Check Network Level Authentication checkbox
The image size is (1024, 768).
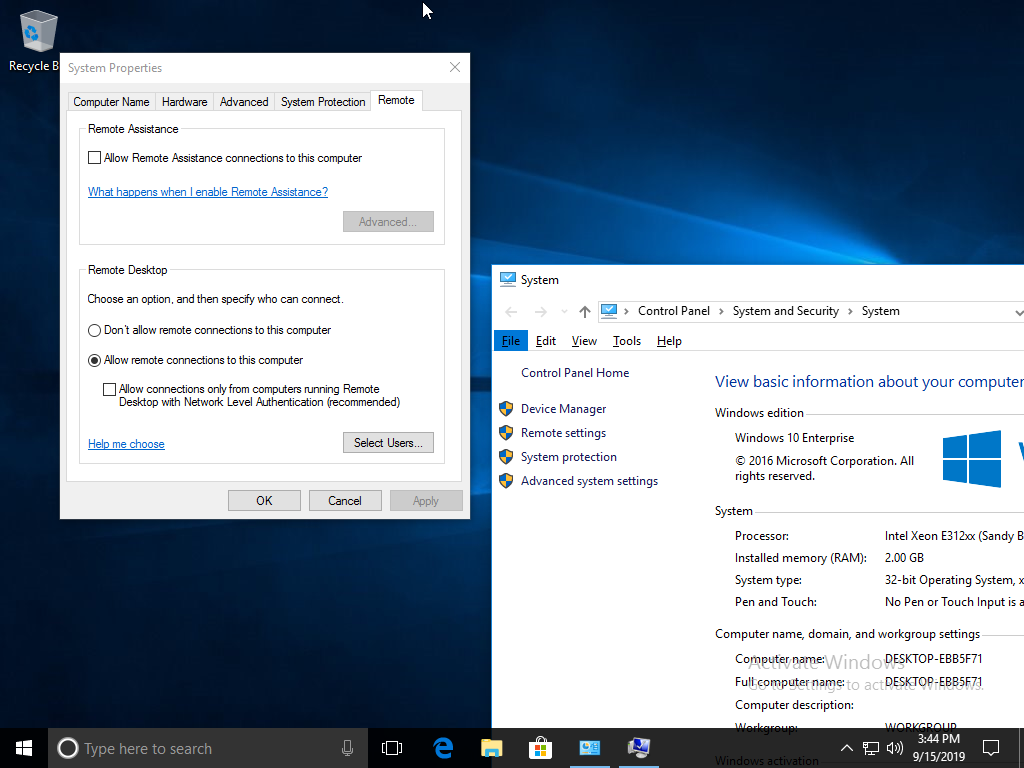pyautogui.click(x=110, y=390)
